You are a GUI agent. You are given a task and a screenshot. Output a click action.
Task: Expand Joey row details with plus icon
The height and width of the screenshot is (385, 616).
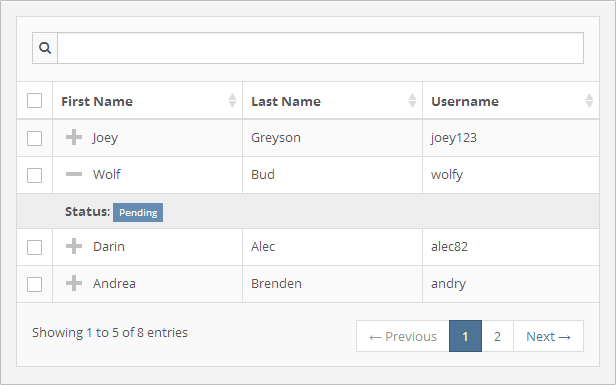click(74, 138)
